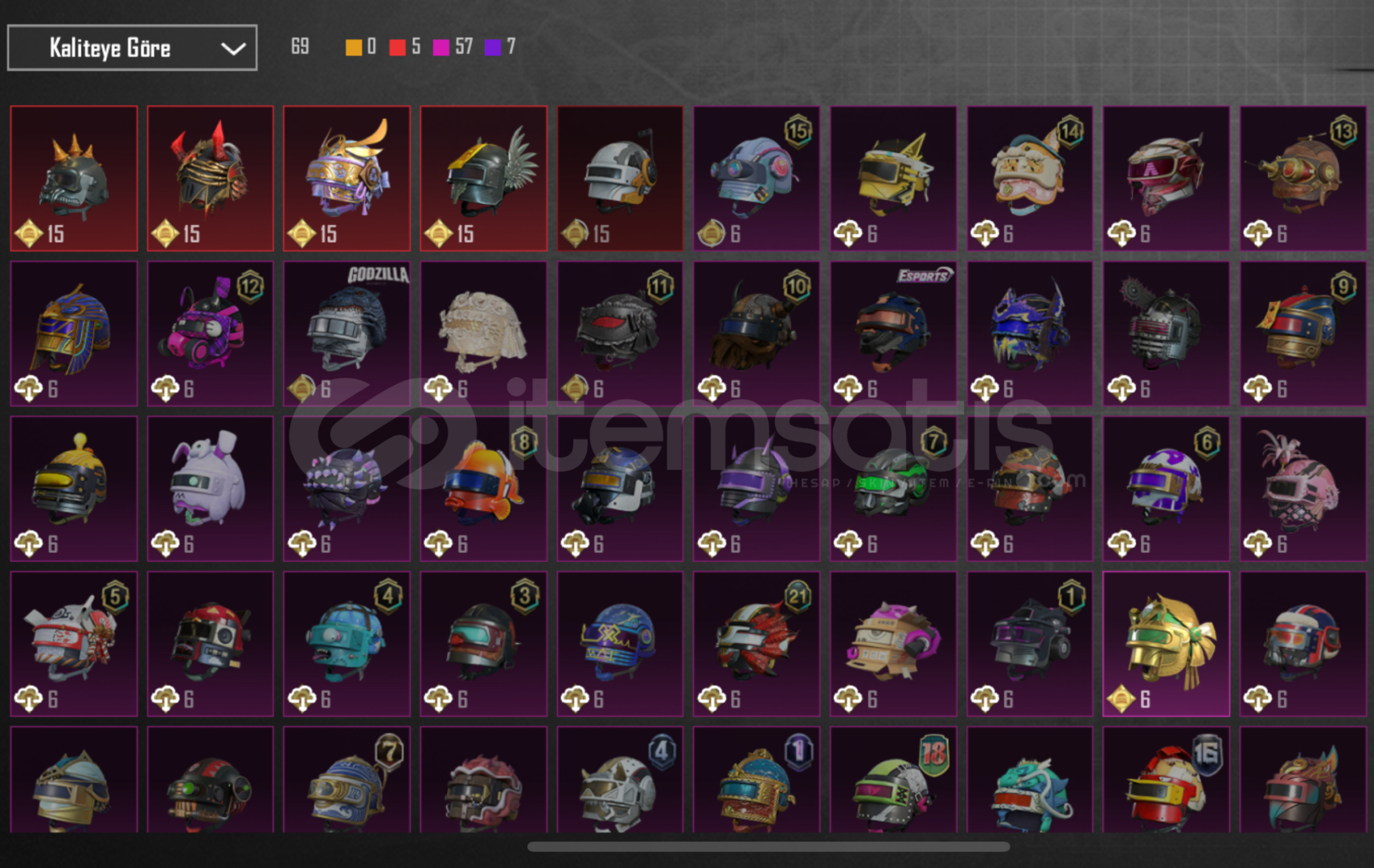The height and width of the screenshot is (868, 1374).
Task: Select the teal dragon helmet in bottom row
Action: pos(1030,780)
